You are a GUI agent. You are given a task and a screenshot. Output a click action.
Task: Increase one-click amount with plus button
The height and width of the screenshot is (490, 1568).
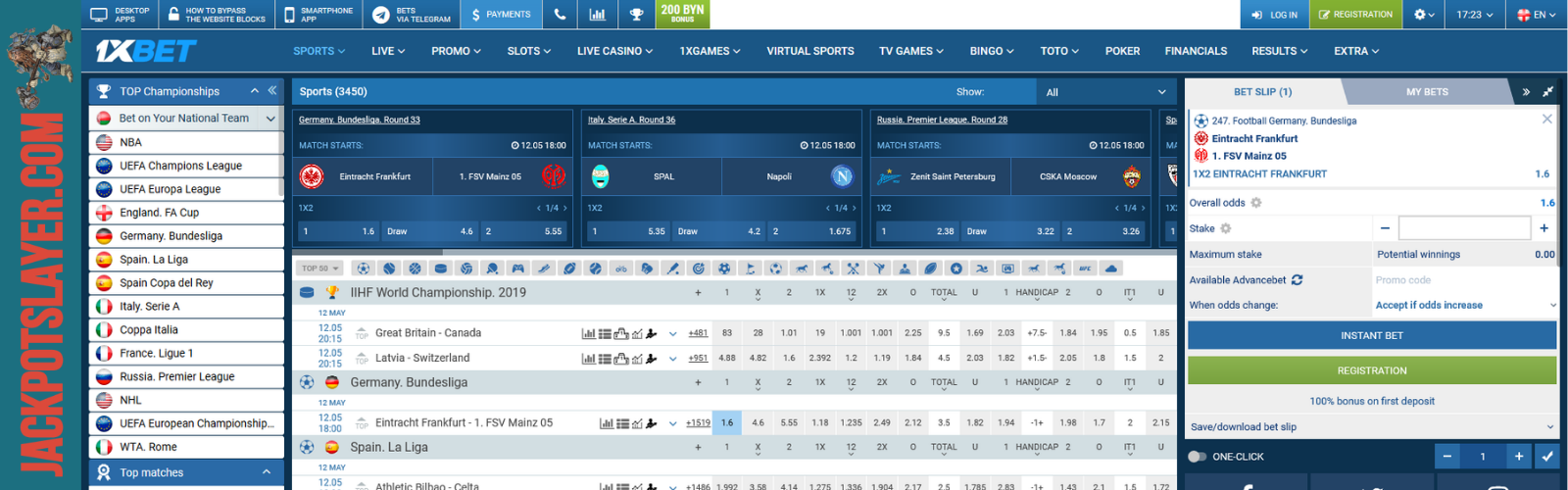point(1518,456)
